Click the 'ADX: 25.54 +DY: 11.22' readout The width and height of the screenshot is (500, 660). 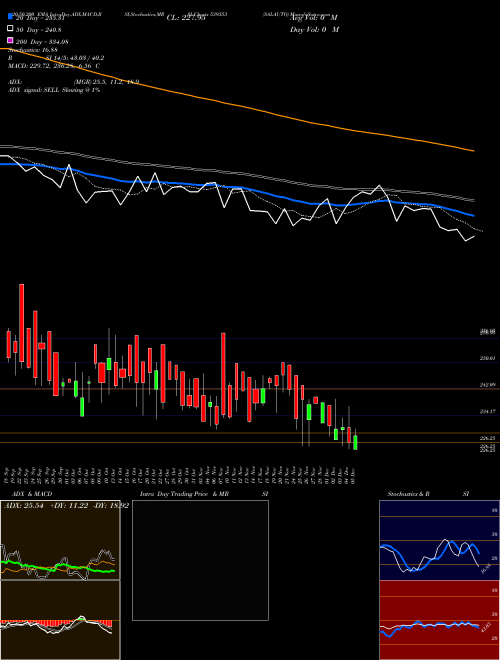66,505
